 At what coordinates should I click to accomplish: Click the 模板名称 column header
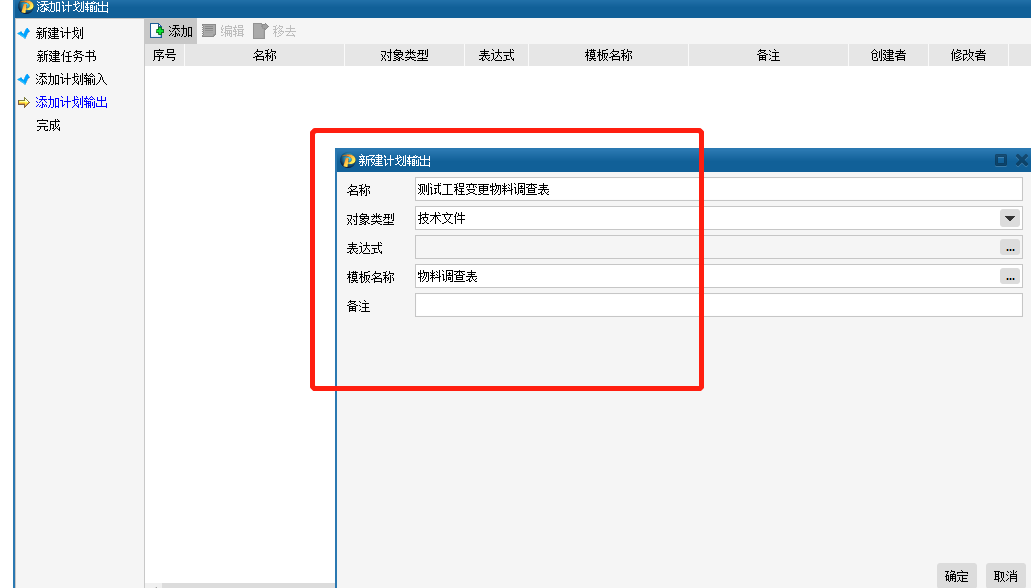(608, 55)
